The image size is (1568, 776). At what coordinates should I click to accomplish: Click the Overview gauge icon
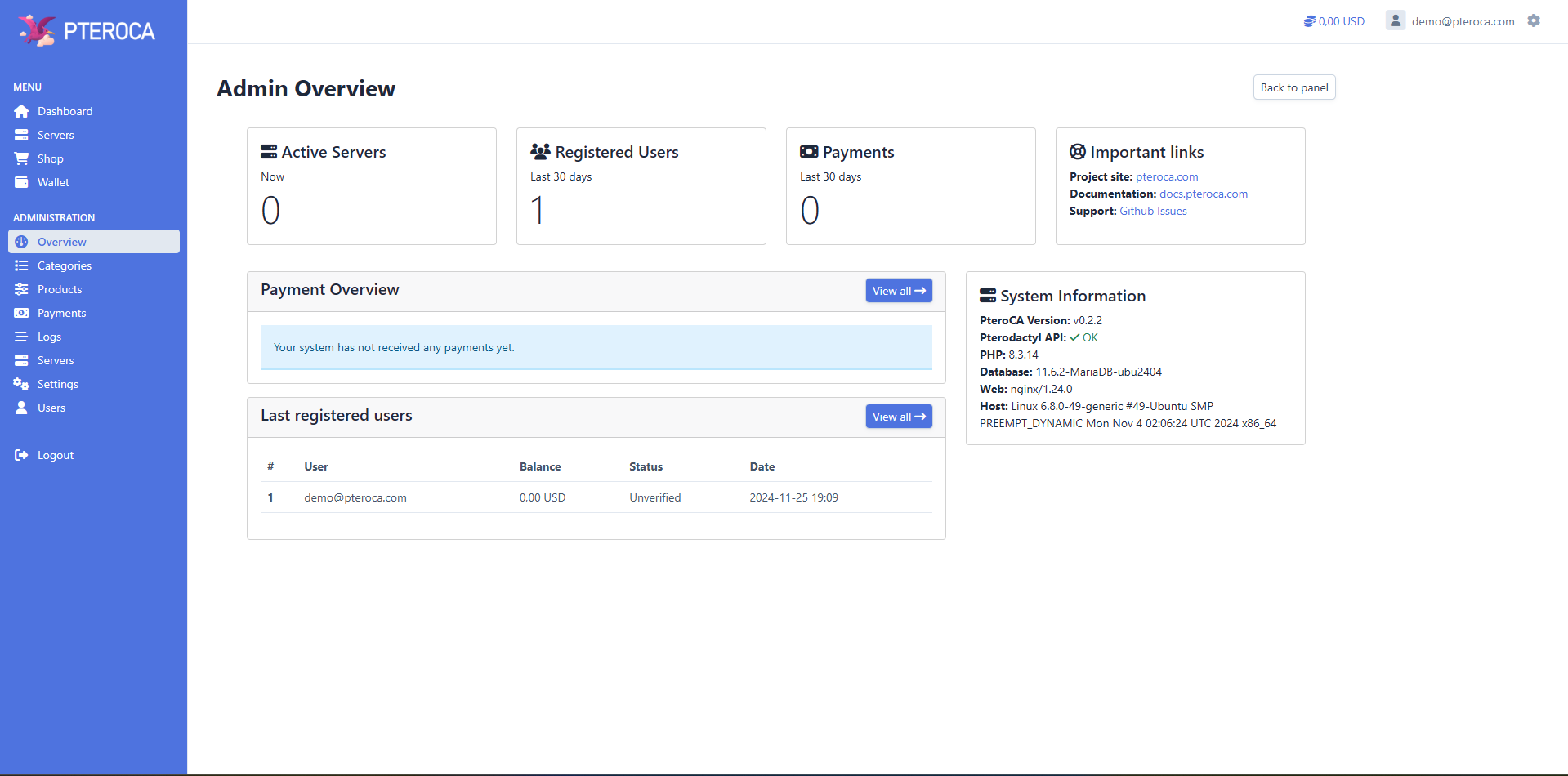click(21, 242)
